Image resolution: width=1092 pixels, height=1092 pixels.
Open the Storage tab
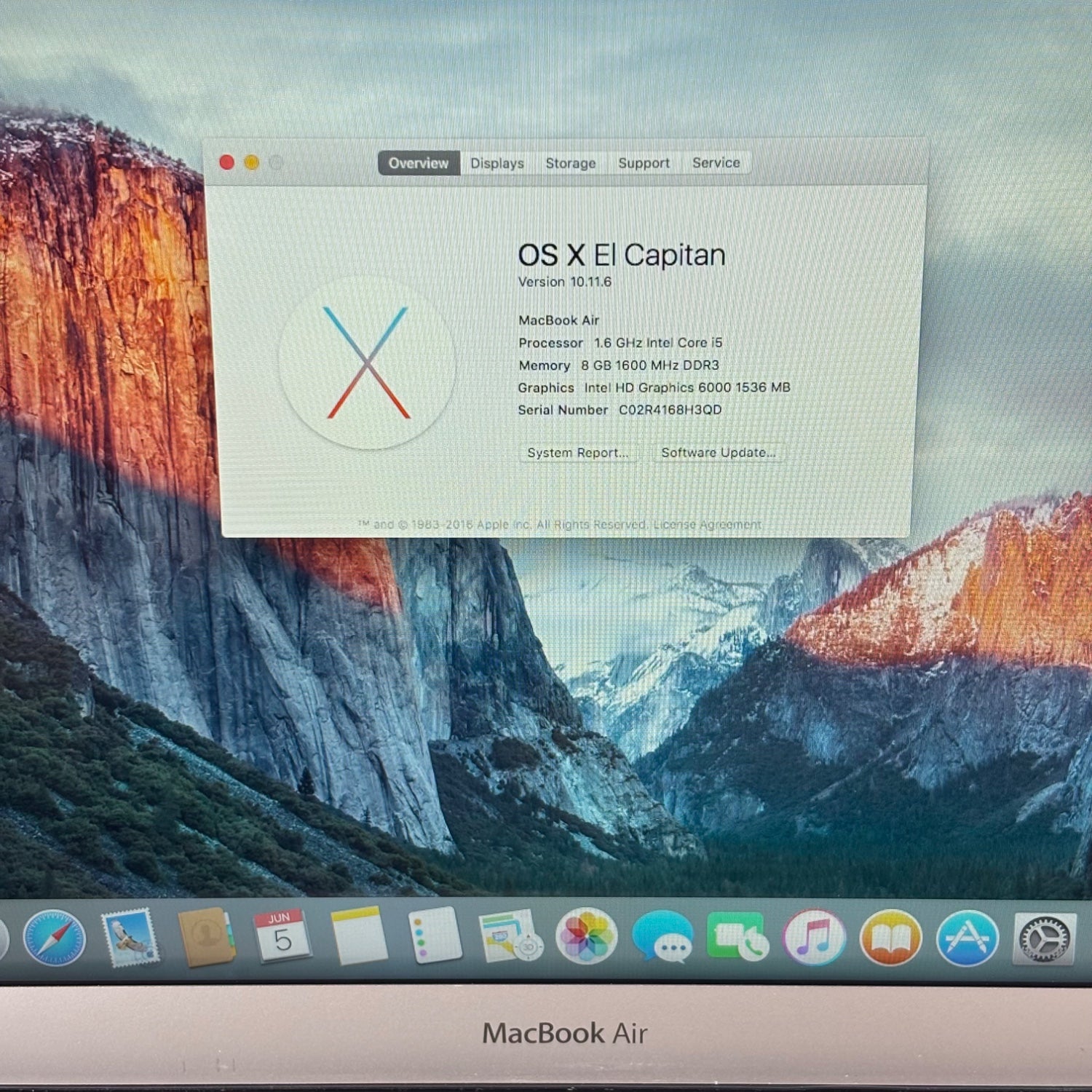coord(571,163)
